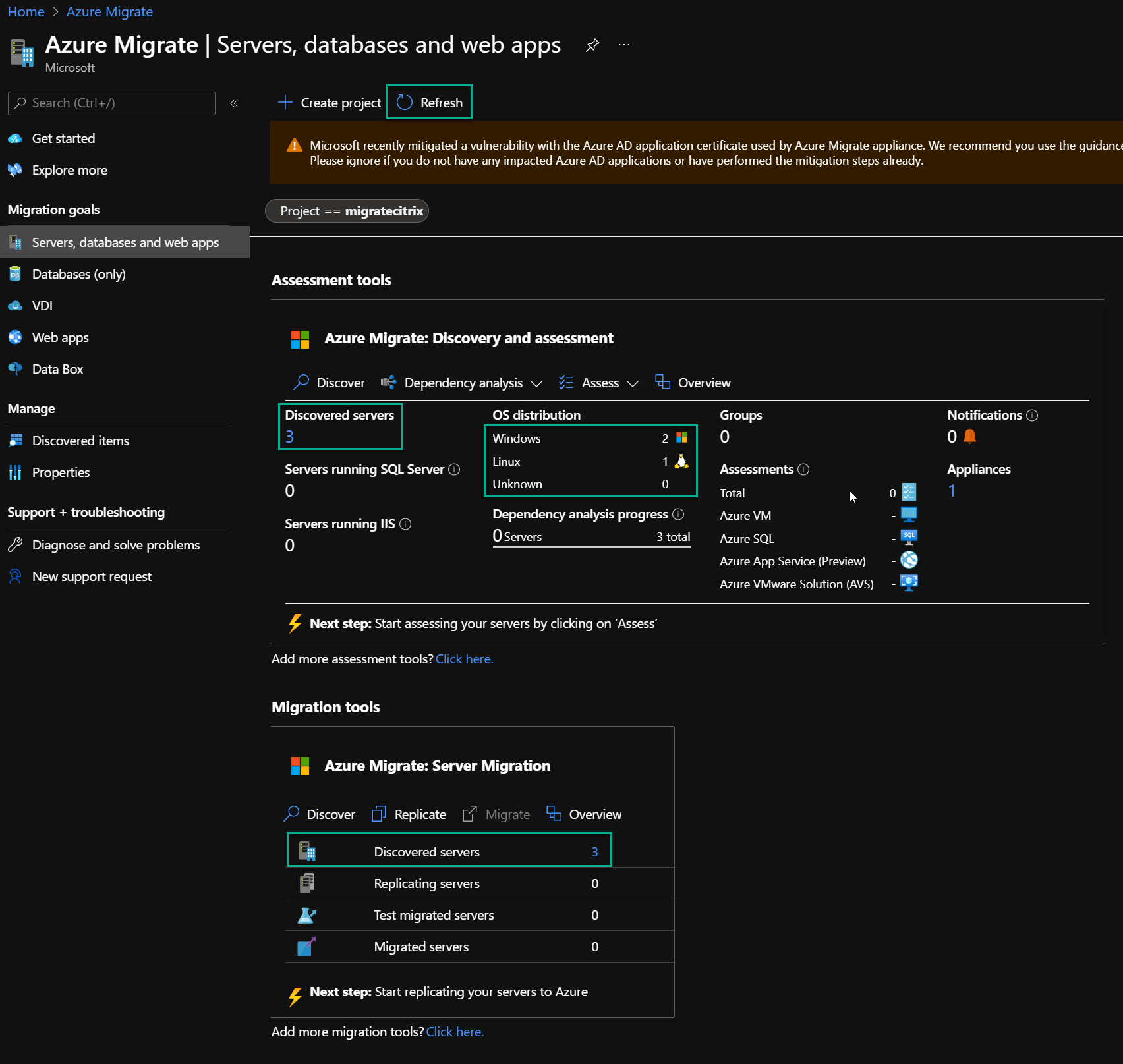
Task: Go to Home breadcrumb link
Action: [x=26, y=12]
